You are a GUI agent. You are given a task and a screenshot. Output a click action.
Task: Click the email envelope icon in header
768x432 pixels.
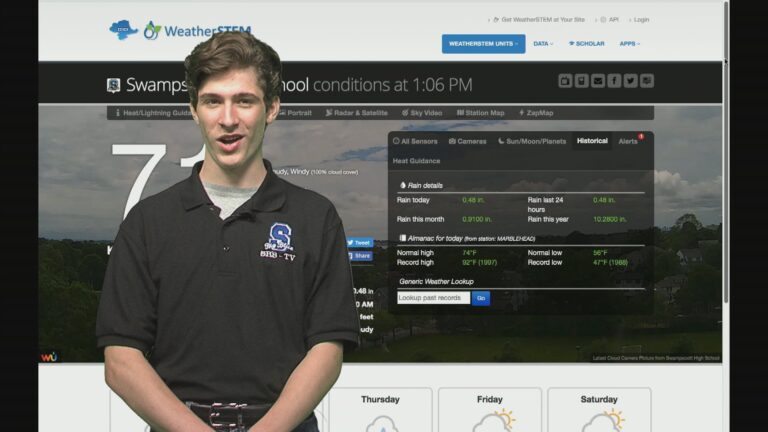click(x=598, y=81)
